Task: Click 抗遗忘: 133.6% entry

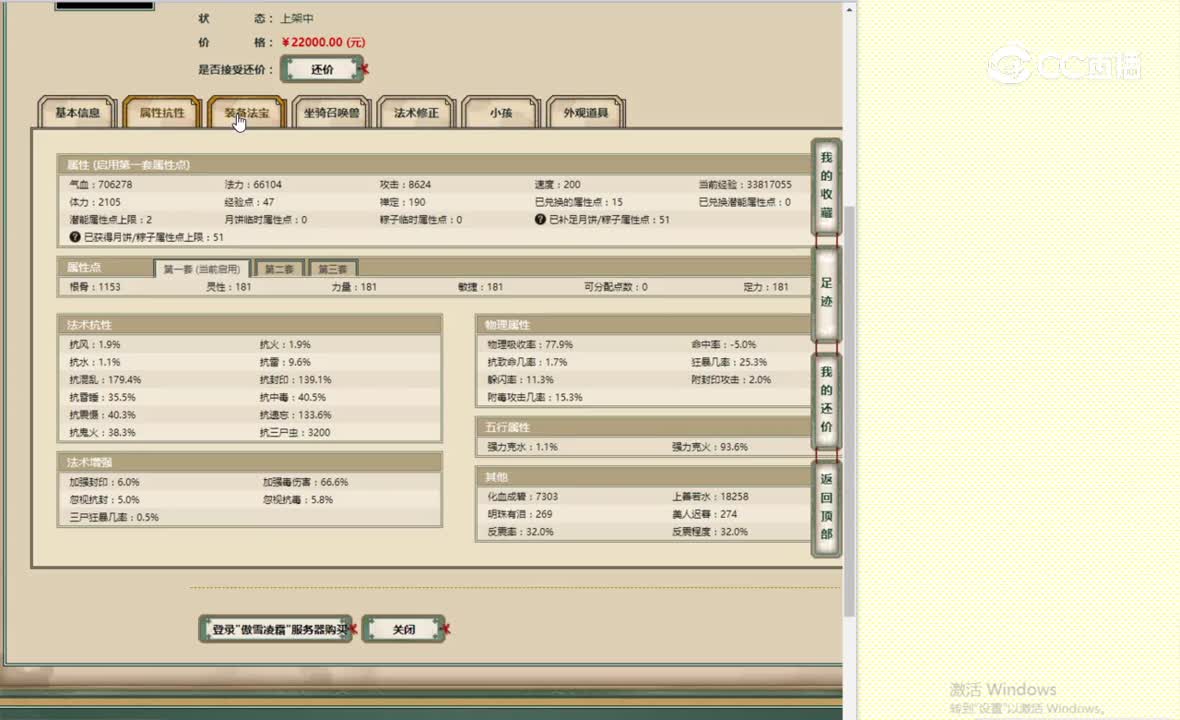Action: (x=296, y=415)
